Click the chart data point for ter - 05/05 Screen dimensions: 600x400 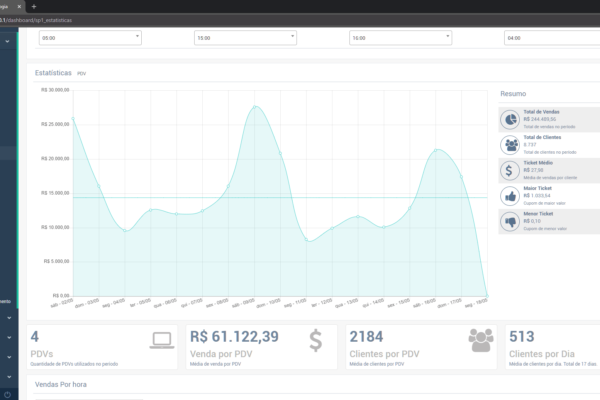pos(151,210)
